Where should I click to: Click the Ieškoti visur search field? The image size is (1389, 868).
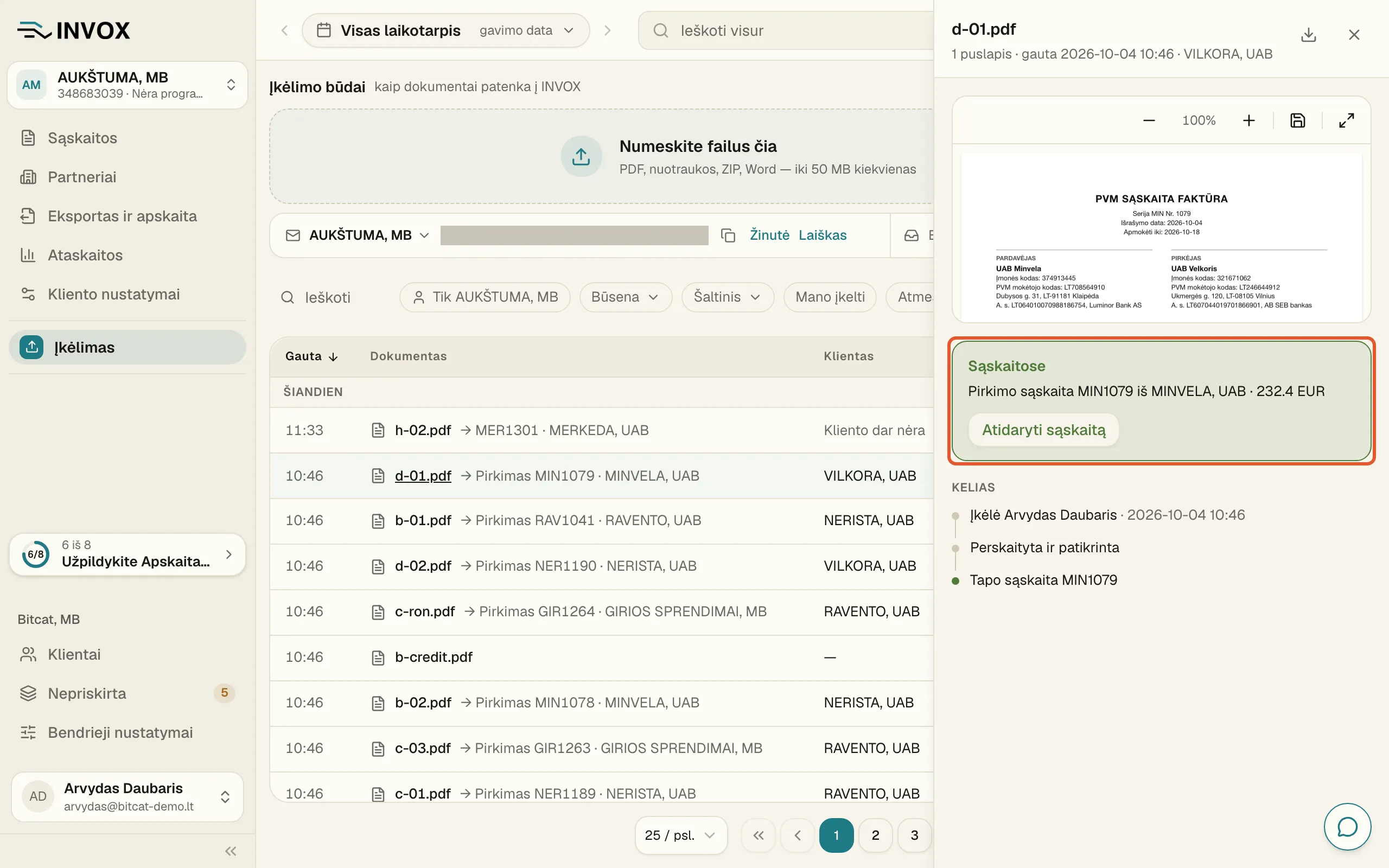786,30
